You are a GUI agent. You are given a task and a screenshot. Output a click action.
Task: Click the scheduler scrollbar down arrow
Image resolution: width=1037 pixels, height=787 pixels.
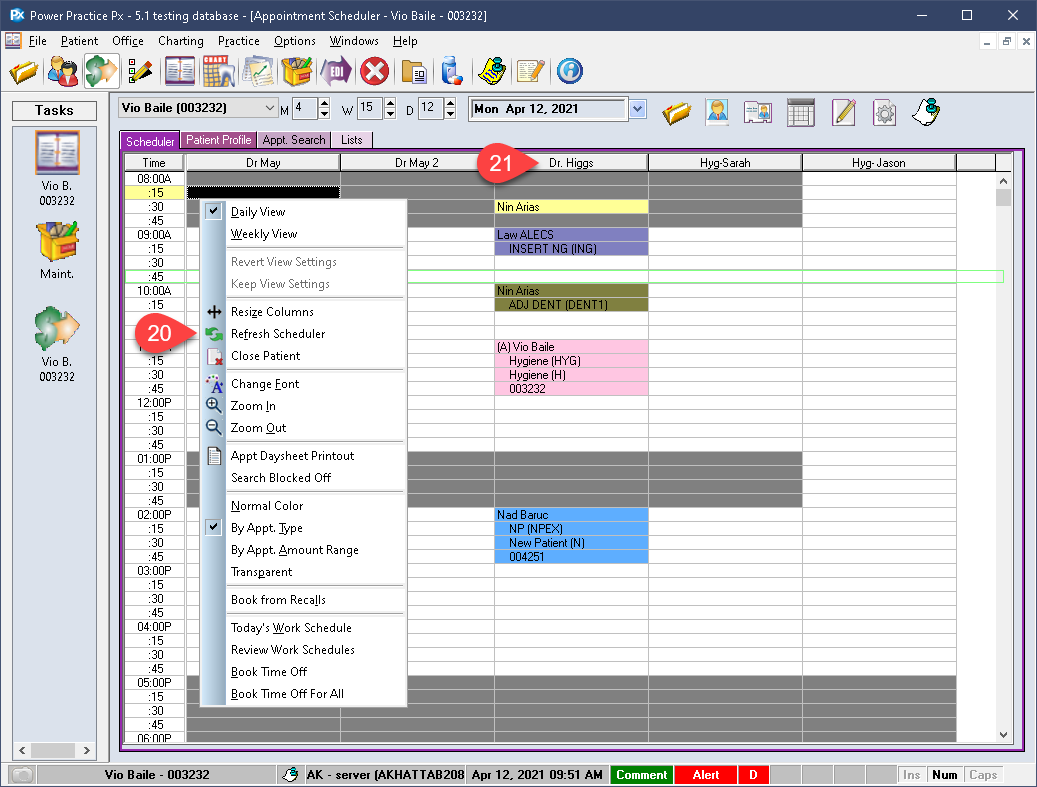(1003, 735)
